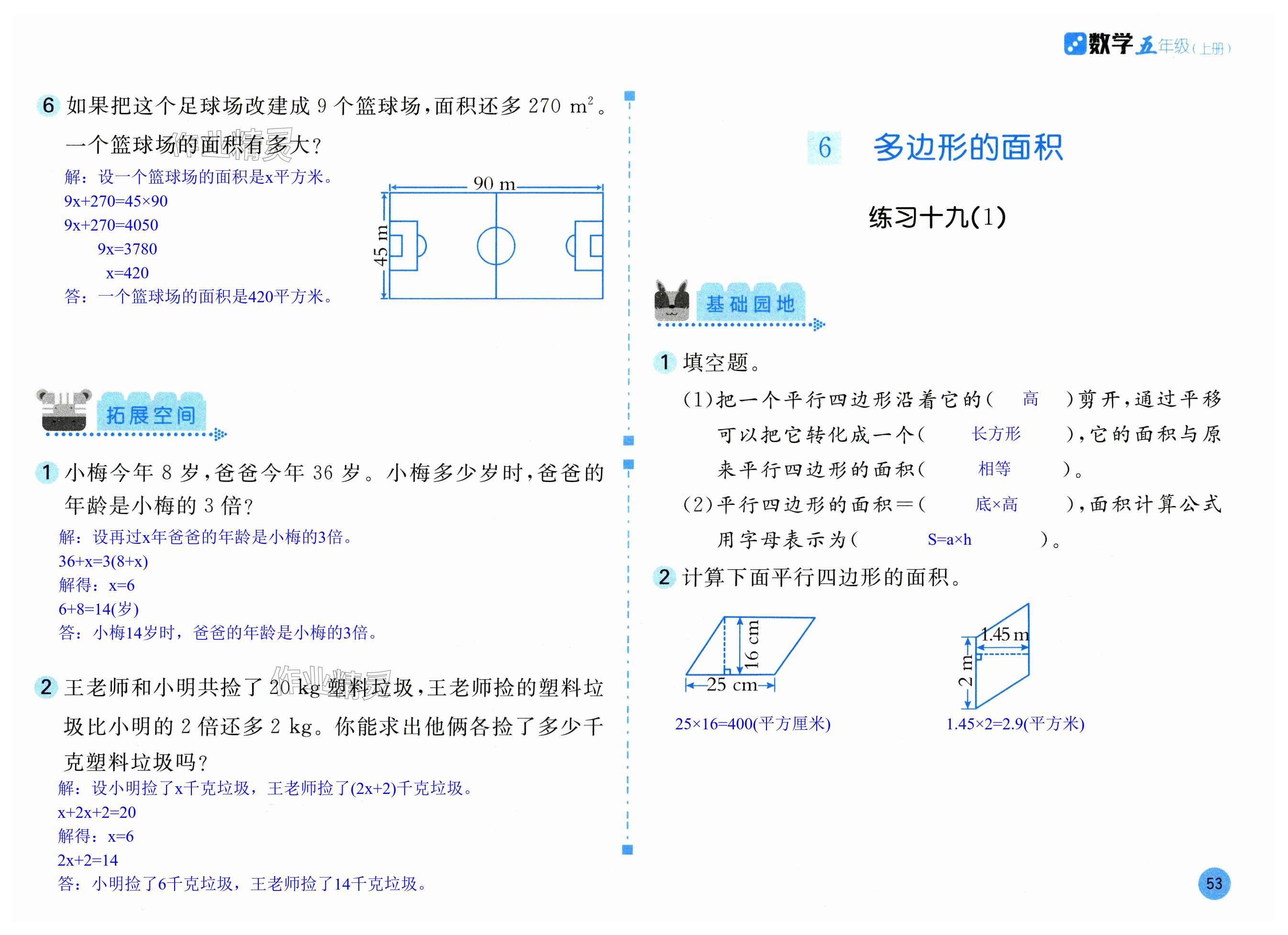Screen dimensions: 1288x935
Task: Click the 90 m dimension label
Action: point(494,183)
